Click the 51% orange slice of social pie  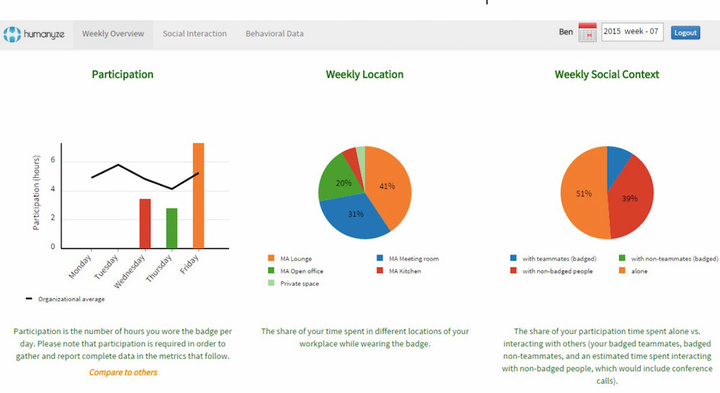pos(583,194)
